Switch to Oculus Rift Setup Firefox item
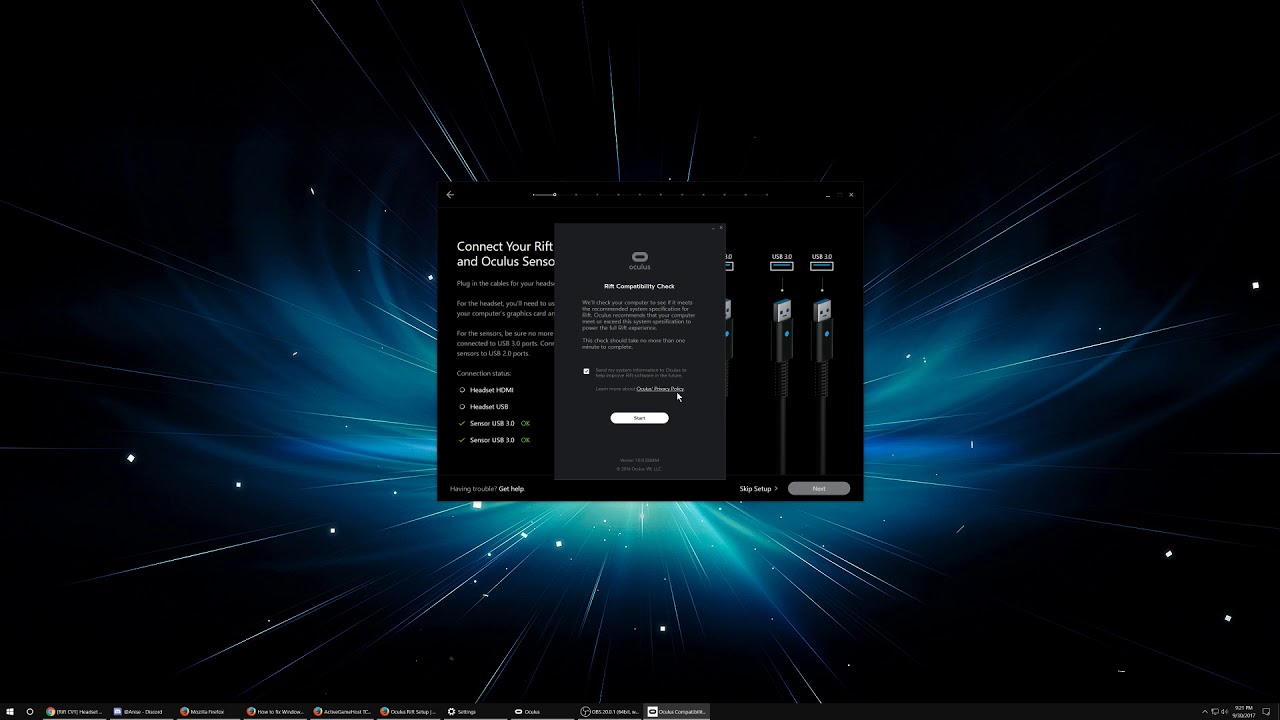The width and height of the screenshot is (1280, 720). point(409,712)
